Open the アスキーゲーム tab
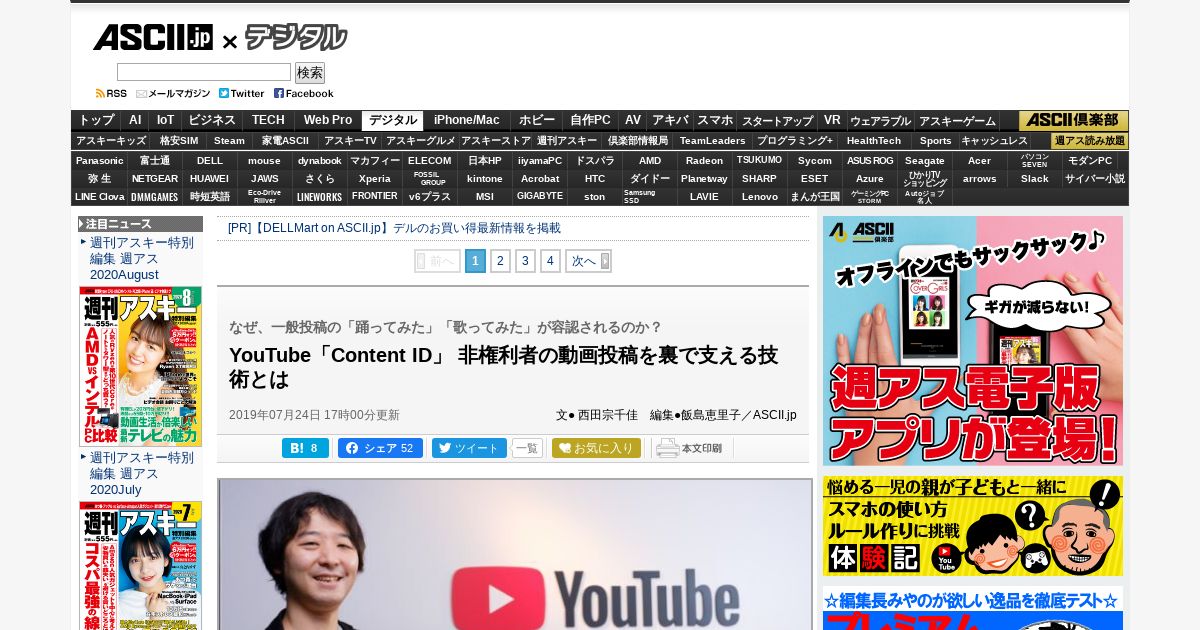 click(957, 120)
